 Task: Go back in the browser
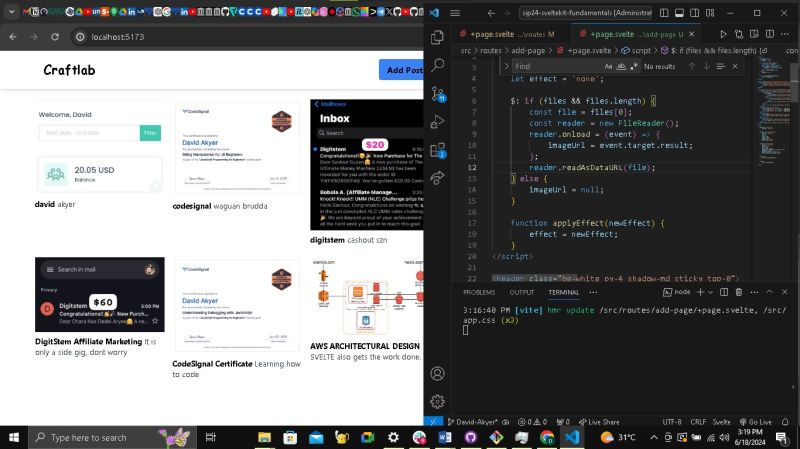pos(13,37)
